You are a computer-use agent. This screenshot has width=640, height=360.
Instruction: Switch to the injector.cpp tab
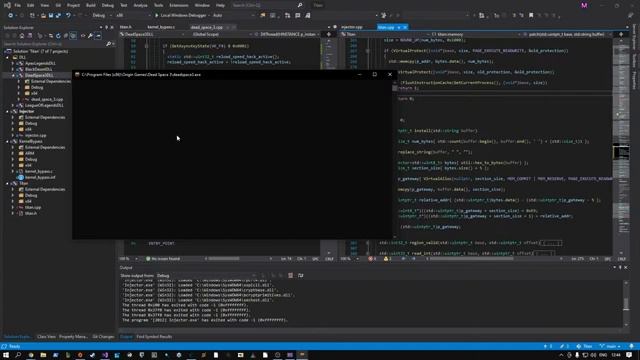(352, 27)
